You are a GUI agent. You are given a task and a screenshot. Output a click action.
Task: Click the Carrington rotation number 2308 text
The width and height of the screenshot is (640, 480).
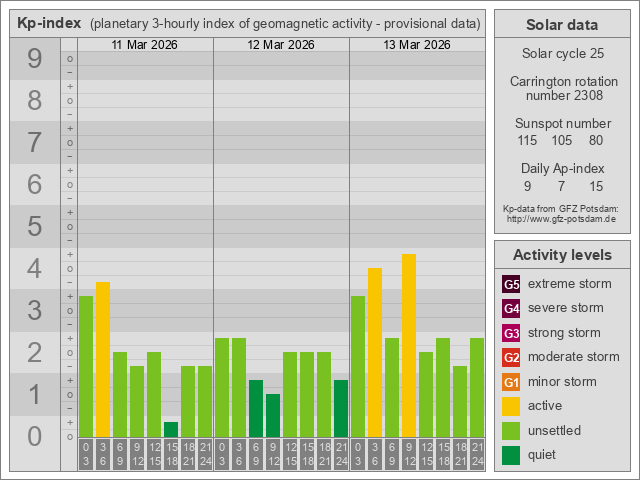point(561,88)
